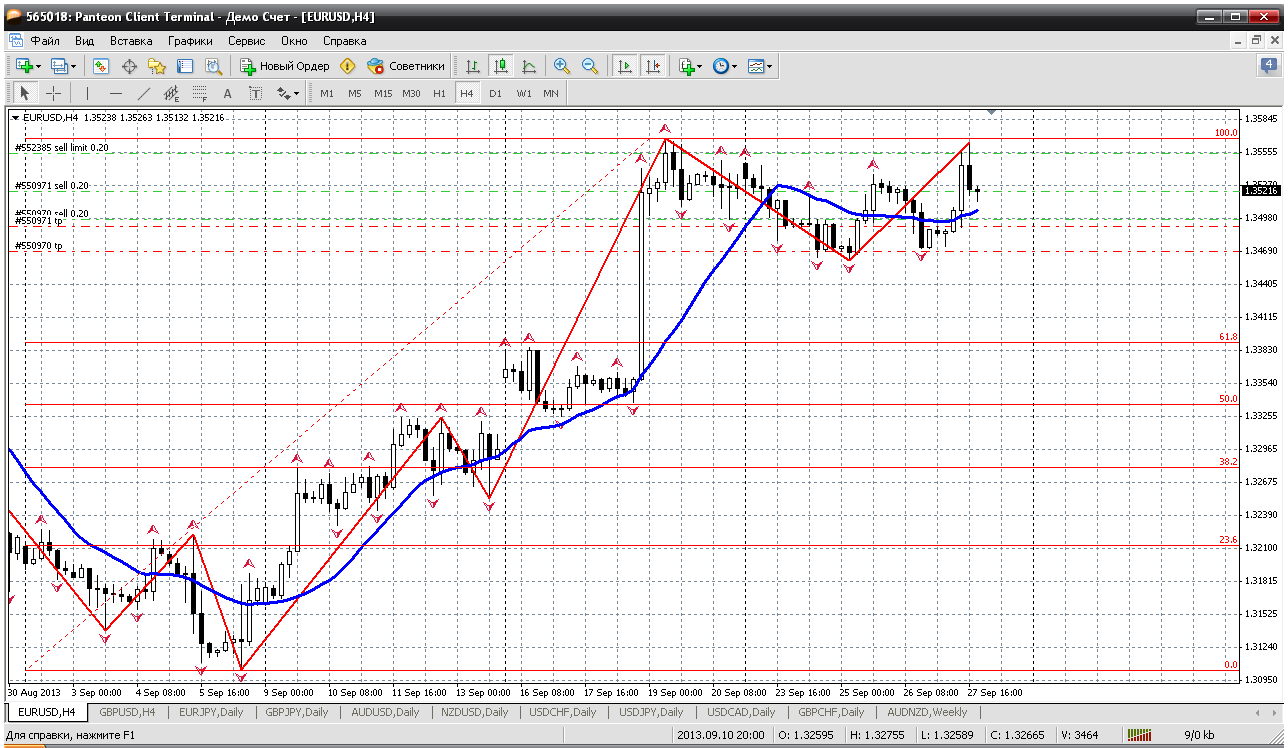1288x748 pixels.
Task: Open the Navigator folder-star icon
Action: pyautogui.click(x=157, y=66)
